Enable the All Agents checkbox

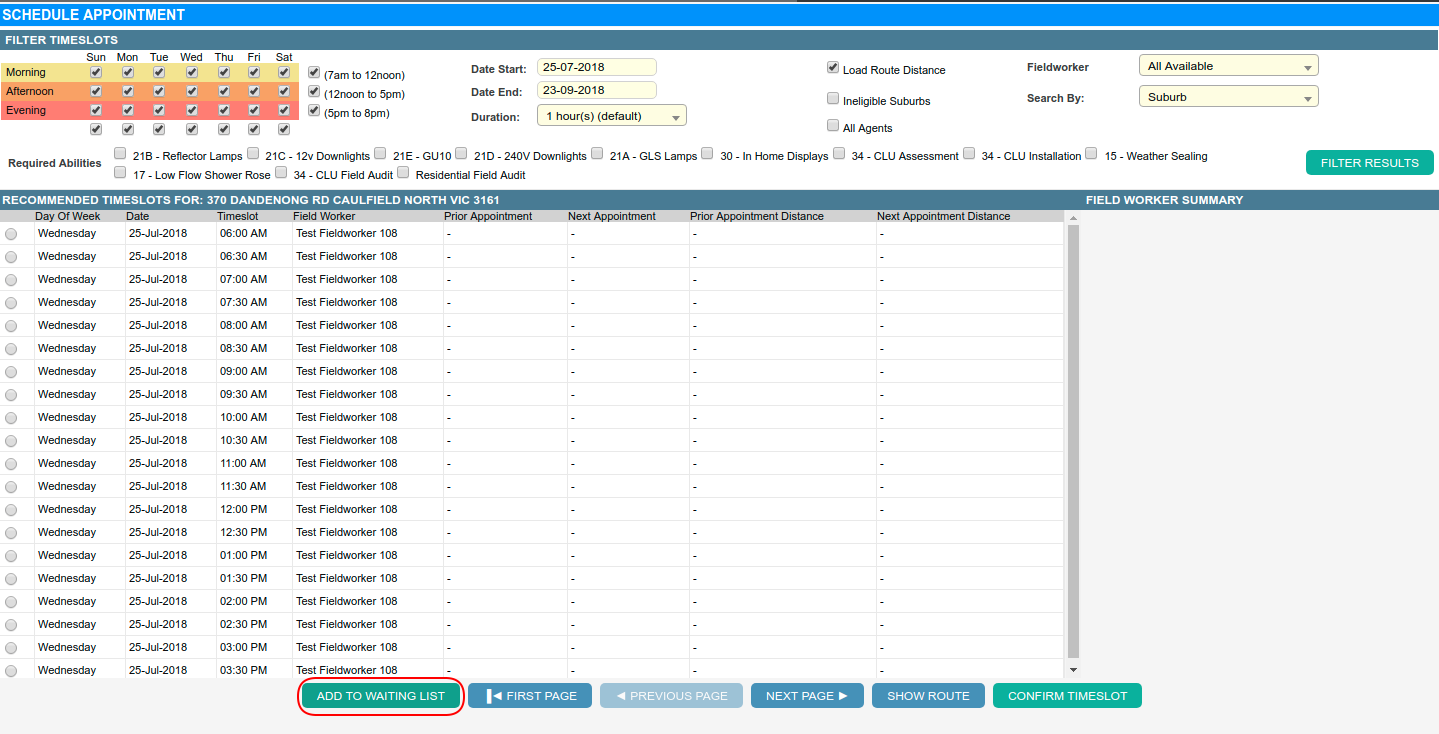click(833, 126)
